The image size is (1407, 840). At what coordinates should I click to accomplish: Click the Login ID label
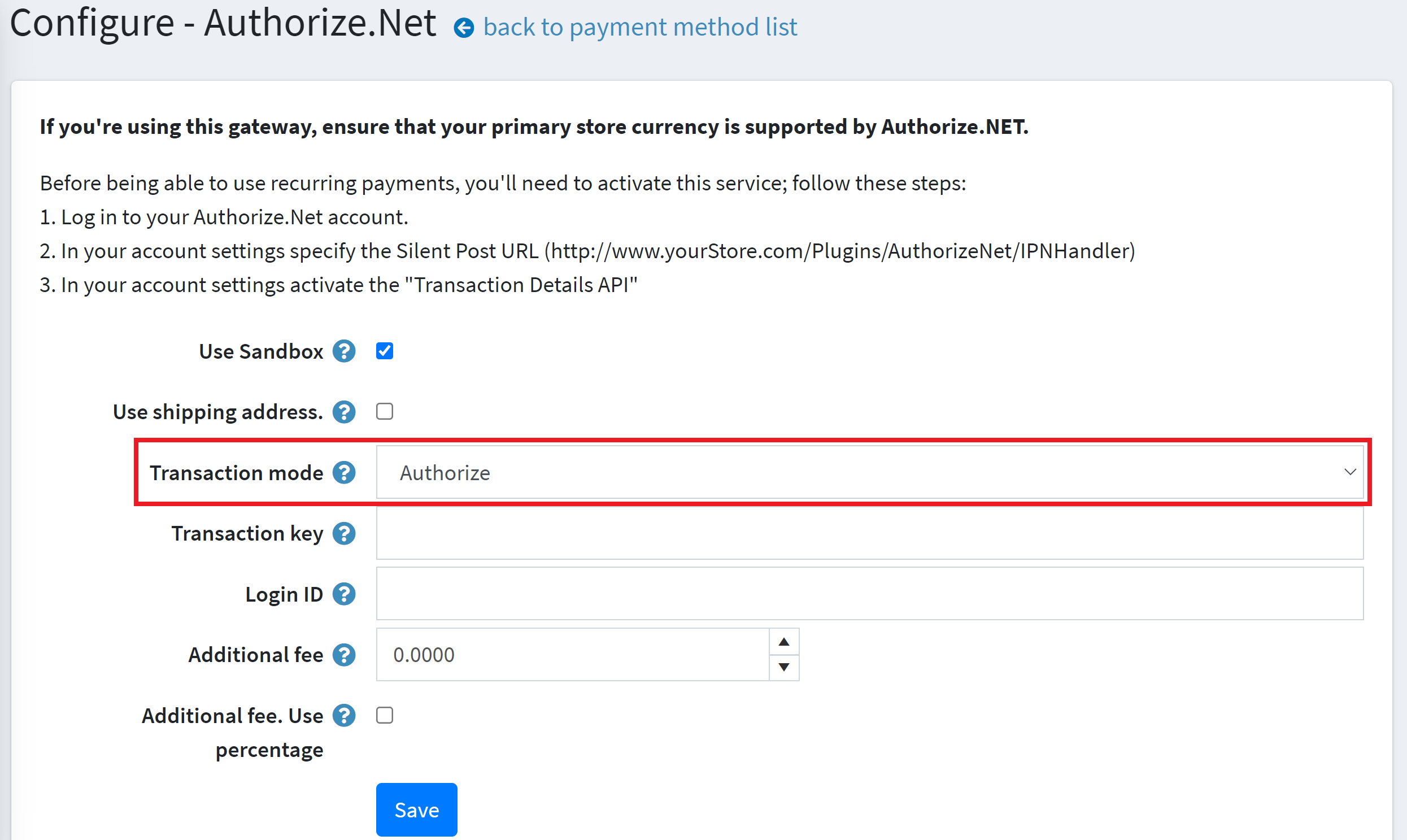284,594
